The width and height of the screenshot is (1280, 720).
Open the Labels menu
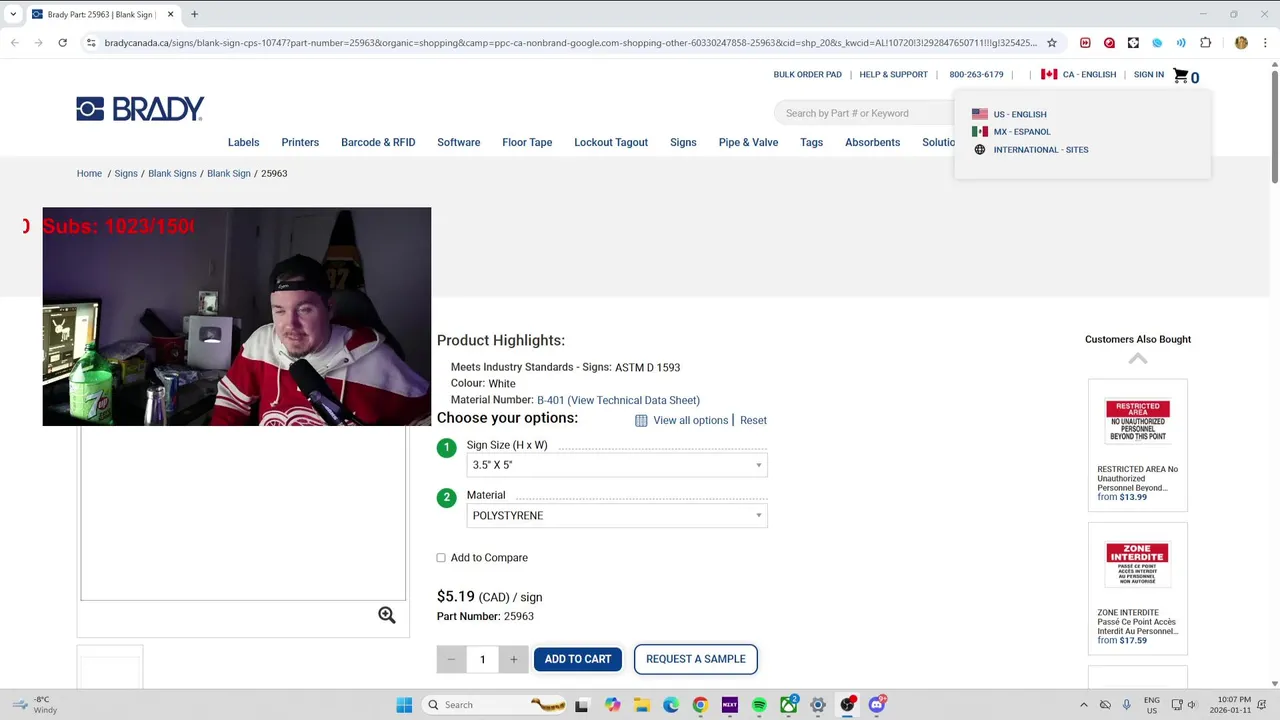(243, 142)
